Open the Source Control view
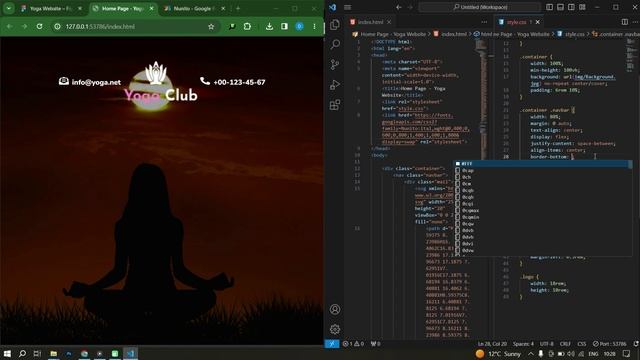The height and width of the screenshot is (360, 640). [x=335, y=64]
